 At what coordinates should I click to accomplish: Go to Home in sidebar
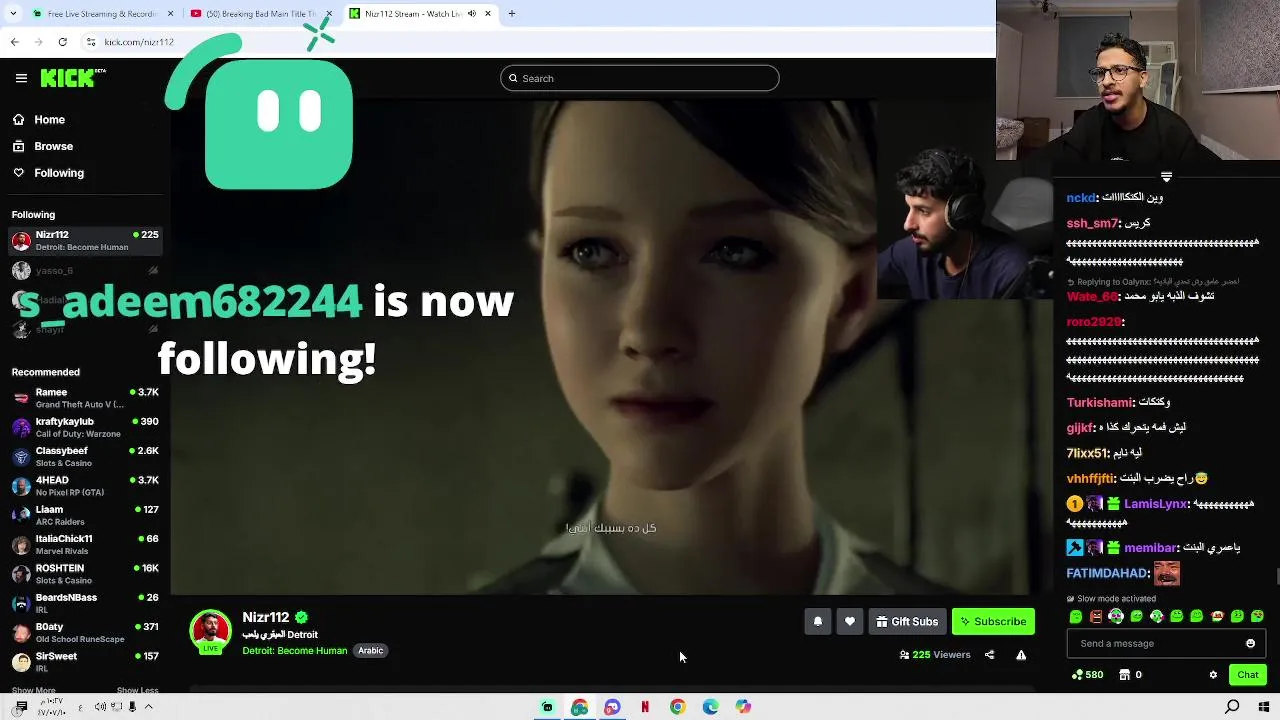point(39,120)
